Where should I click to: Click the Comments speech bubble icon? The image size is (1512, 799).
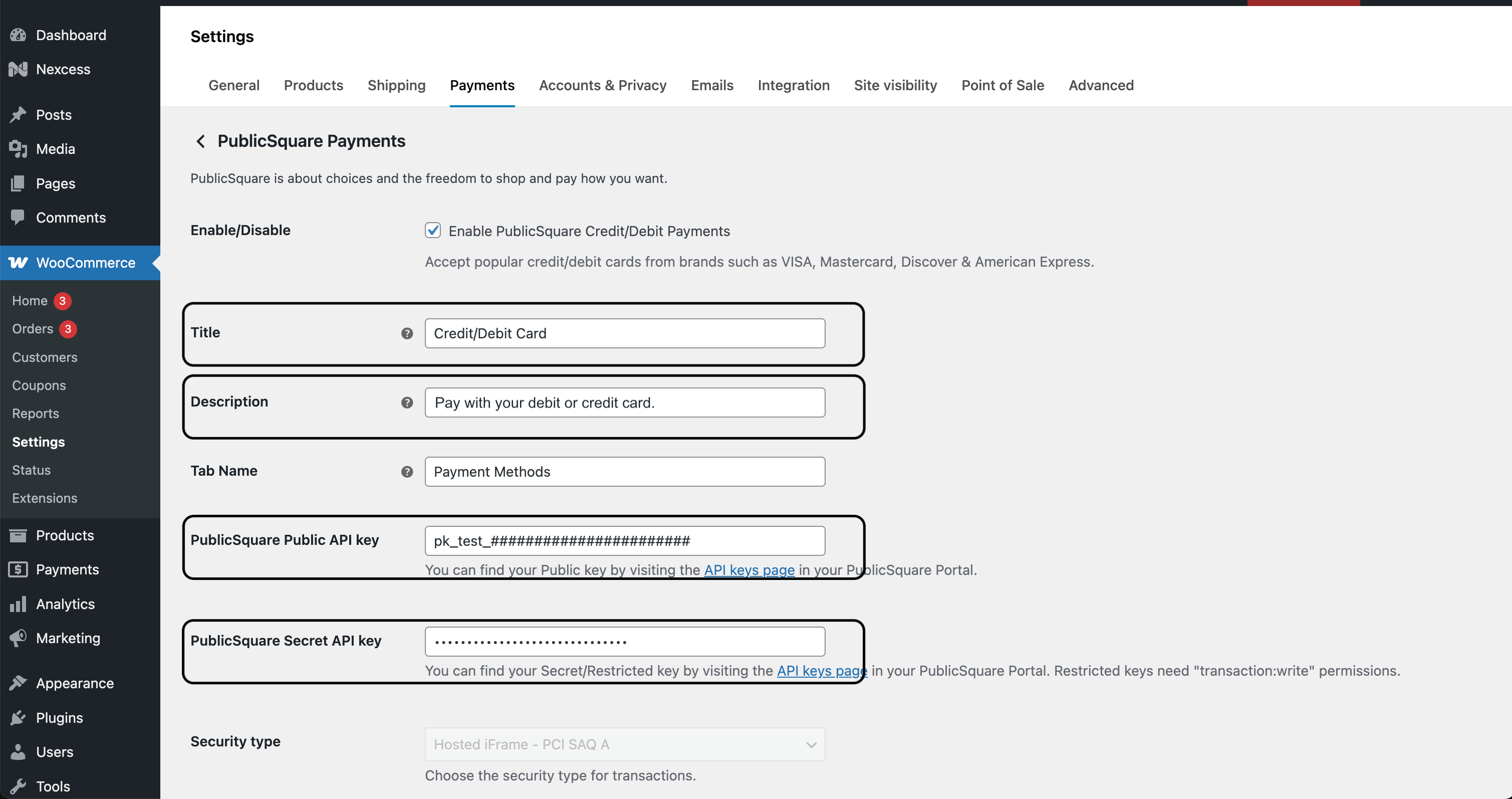(x=18, y=217)
